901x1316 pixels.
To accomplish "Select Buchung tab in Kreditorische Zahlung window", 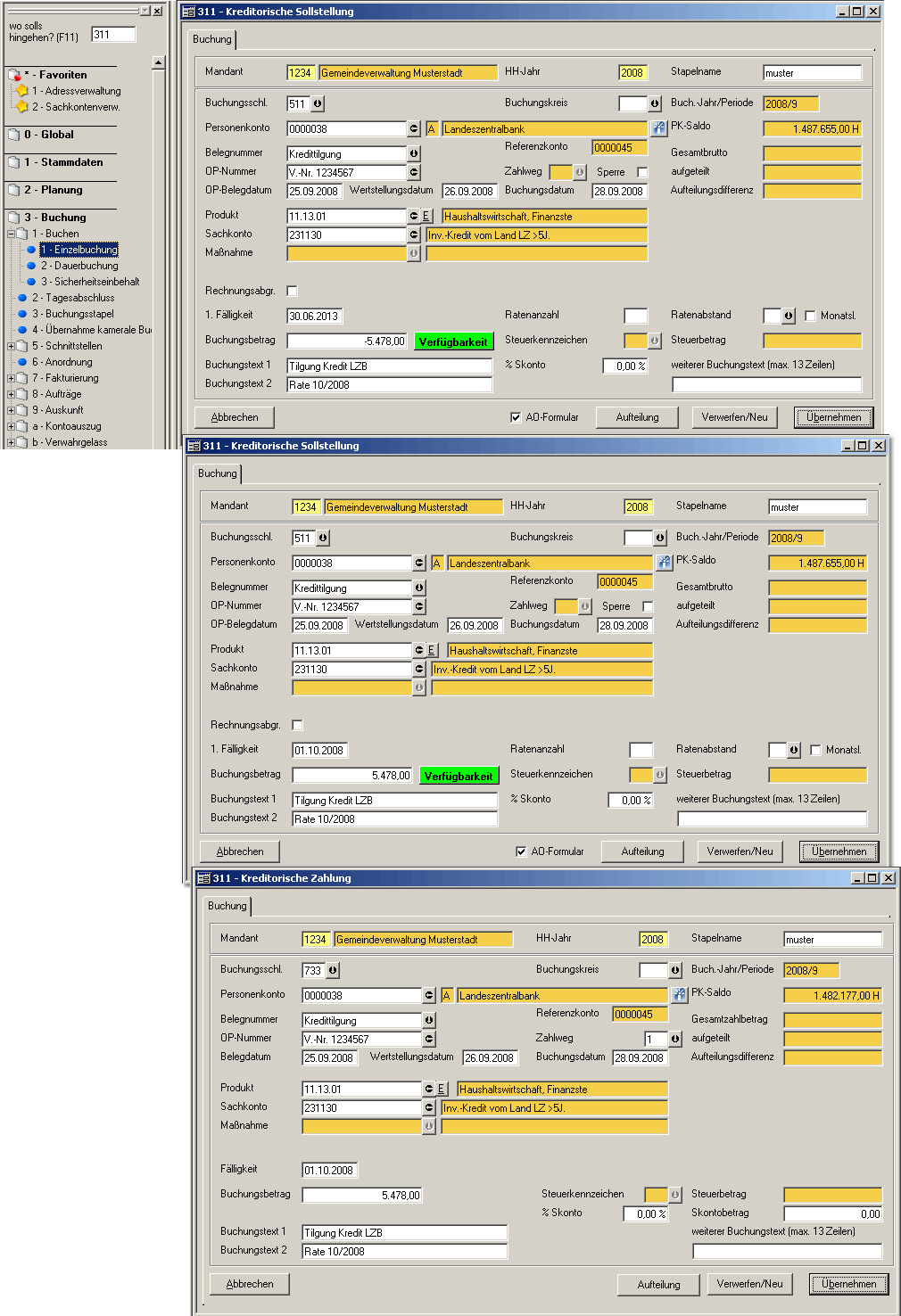I will tap(227, 906).
